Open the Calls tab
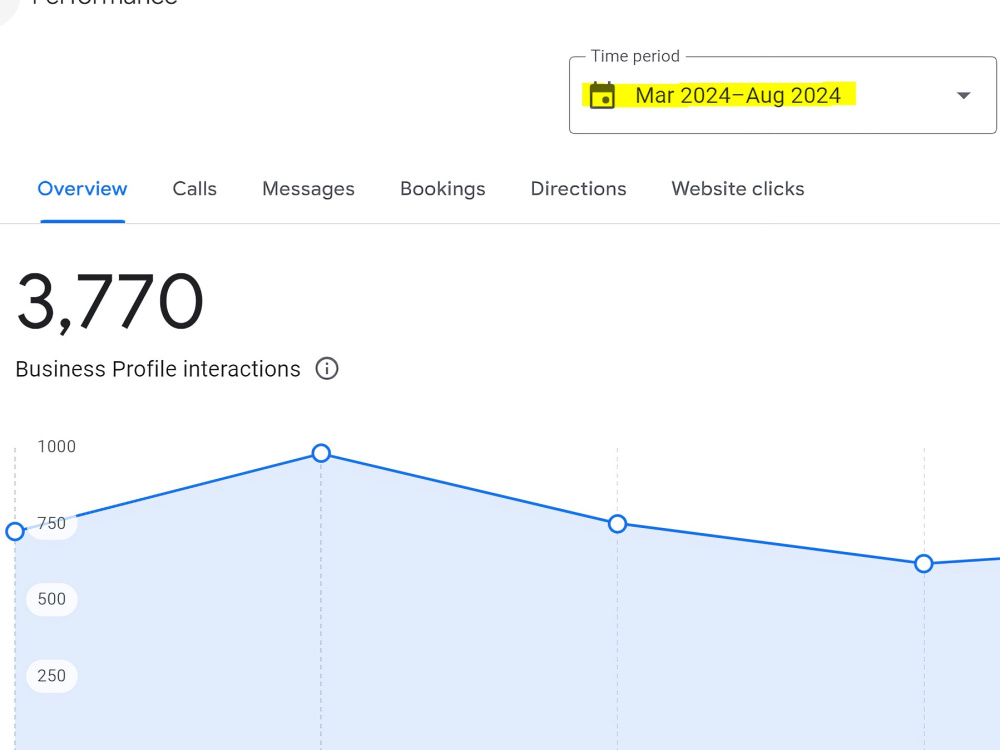Screen dimensions: 1000x750 click(195, 189)
